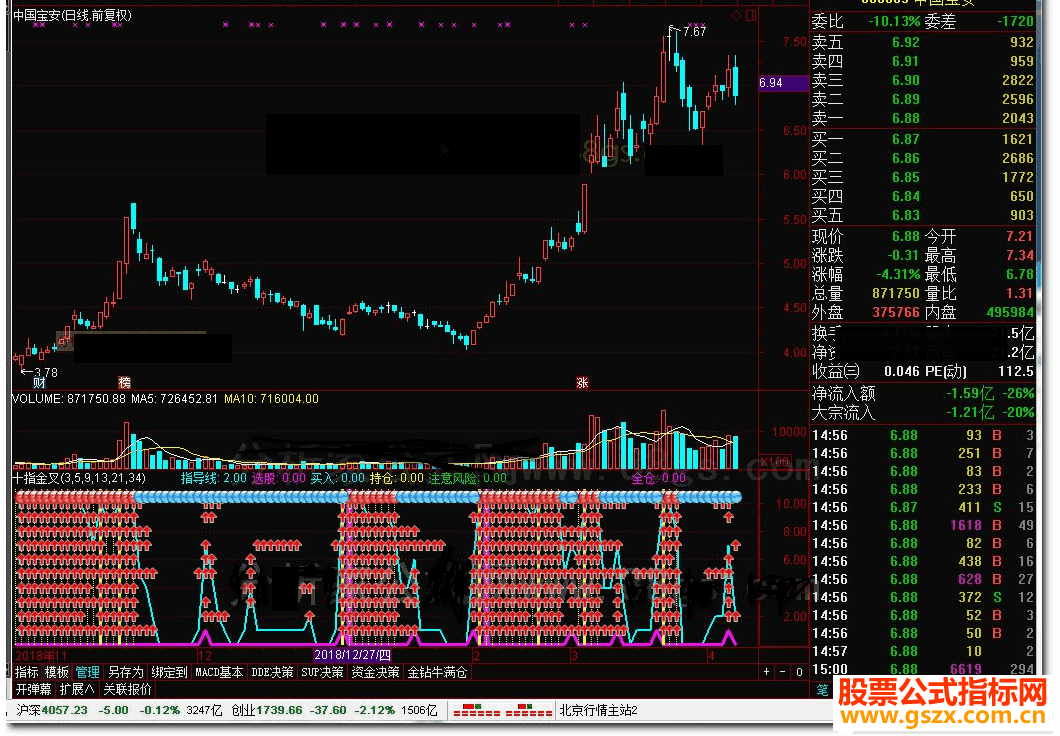
Task: Click the chart title 中国宝安(日线,前复权)
Action: 72,15
